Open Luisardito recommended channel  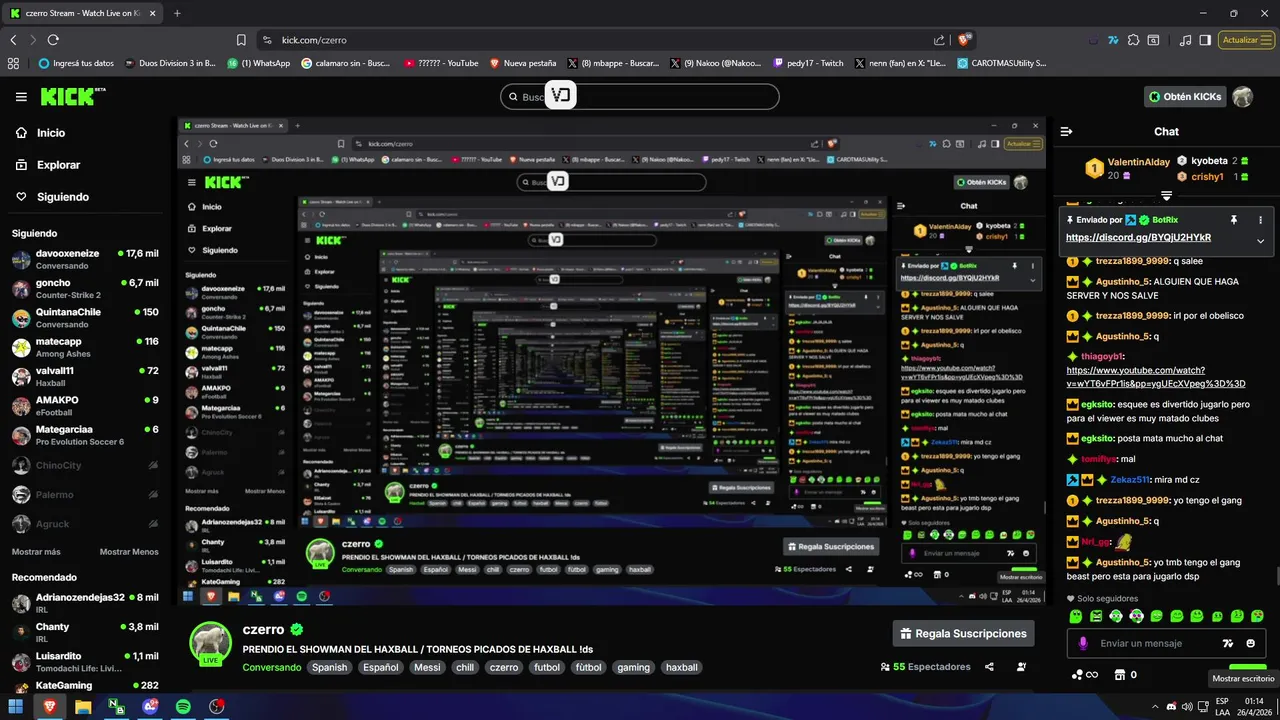(x=85, y=662)
